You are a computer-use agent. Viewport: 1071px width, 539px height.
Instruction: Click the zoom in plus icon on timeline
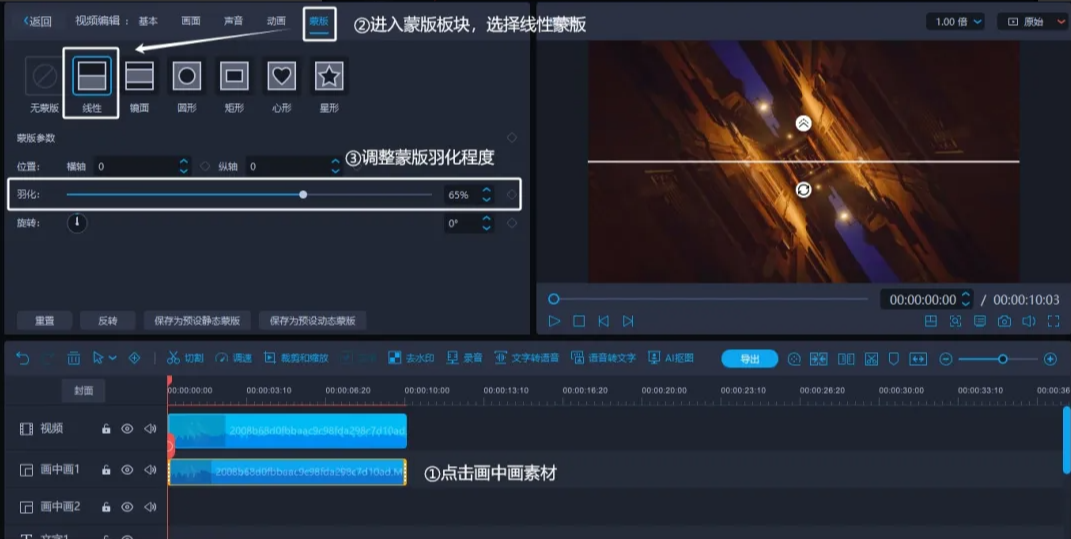pyautogui.click(x=1051, y=359)
